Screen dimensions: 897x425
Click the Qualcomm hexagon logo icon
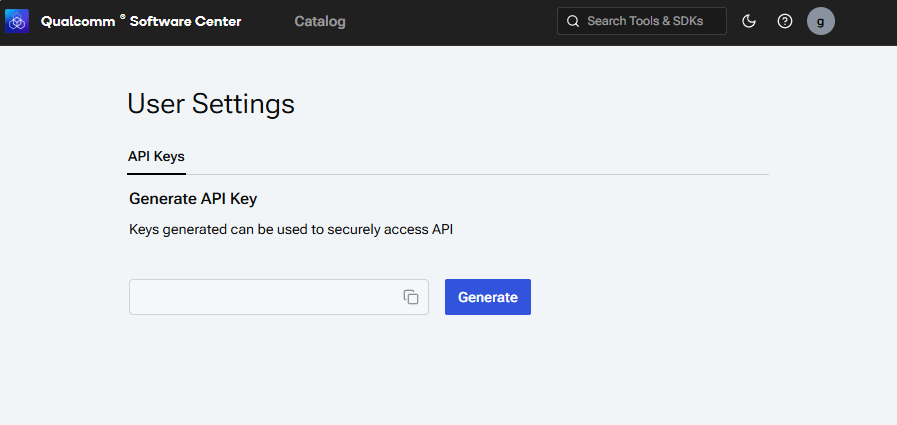[x=18, y=21]
